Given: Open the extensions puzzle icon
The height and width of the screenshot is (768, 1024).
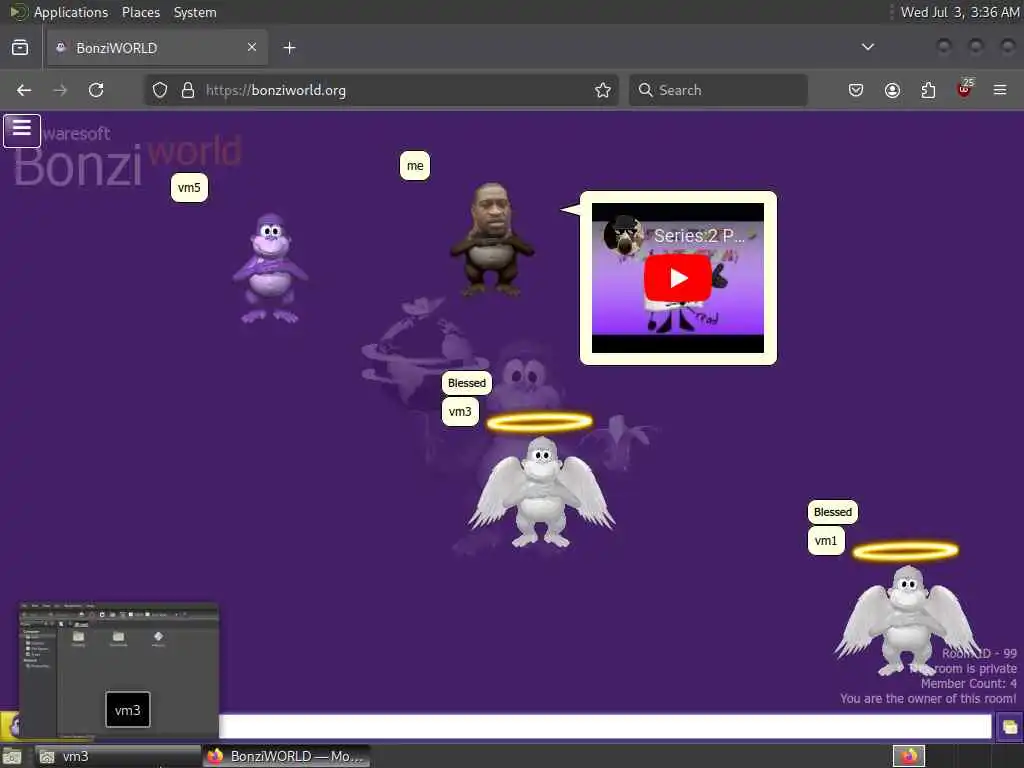Looking at the screenshot, I should click(x=928, y=90).
